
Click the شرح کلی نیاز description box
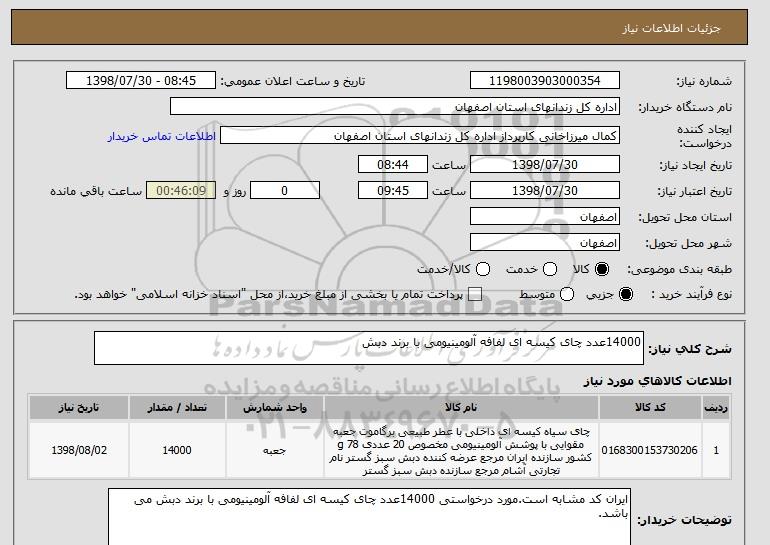(x=369, y=348)
